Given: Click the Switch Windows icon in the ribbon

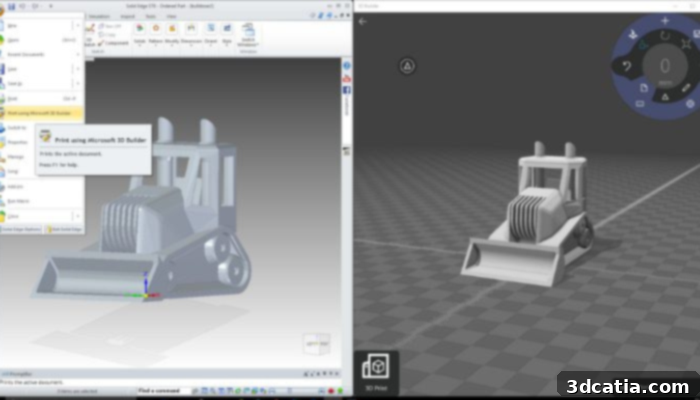Looking at the screenshot, I should (248, 29).
